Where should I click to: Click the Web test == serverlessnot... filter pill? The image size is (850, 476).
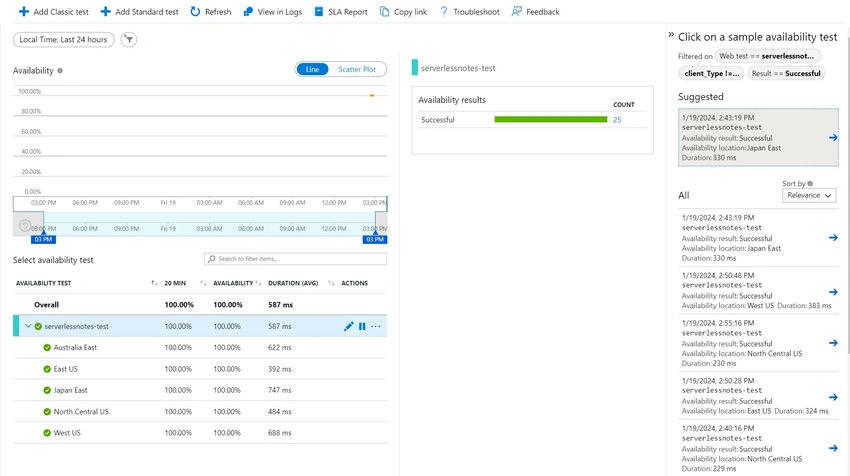coord(767,56)
